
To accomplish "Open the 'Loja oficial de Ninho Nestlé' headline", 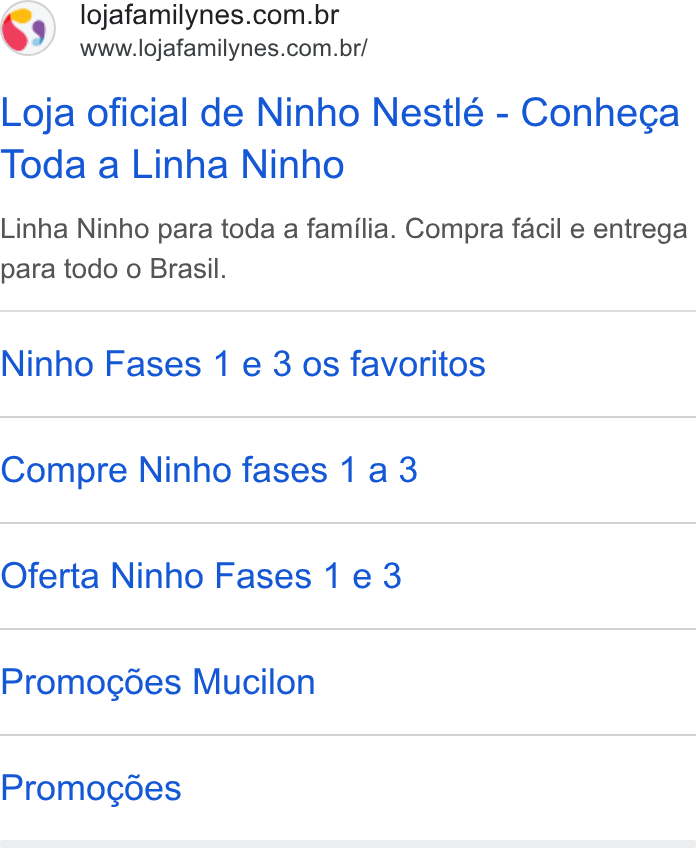I will tap(340, 138).
